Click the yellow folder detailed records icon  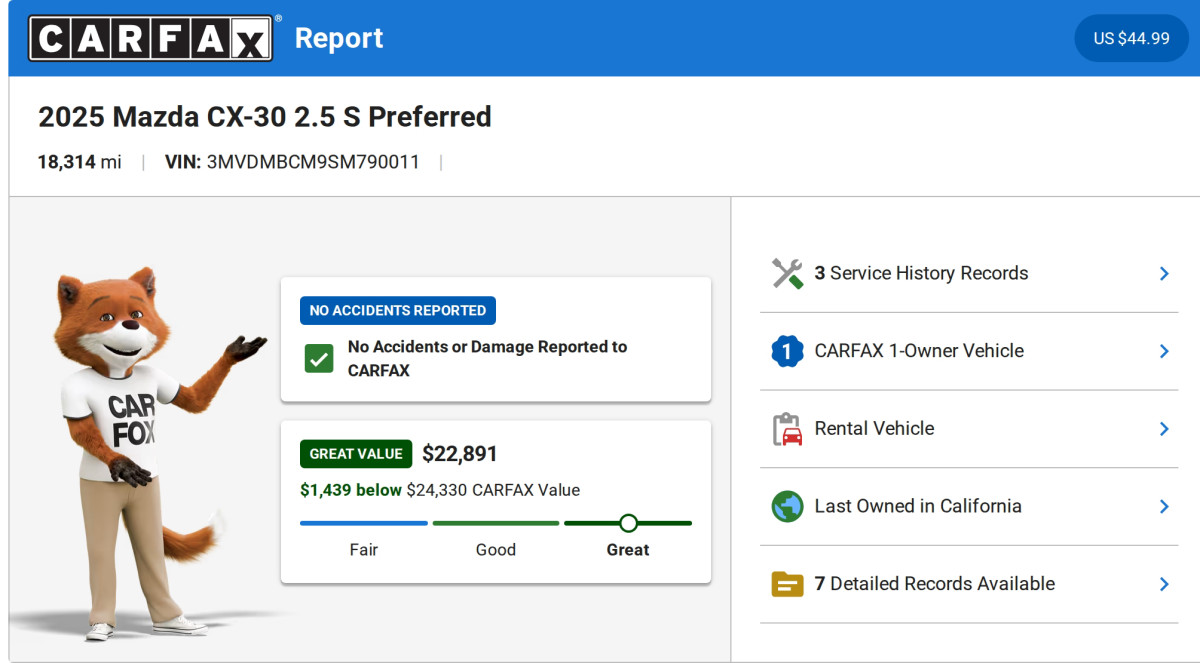[787, 584]
